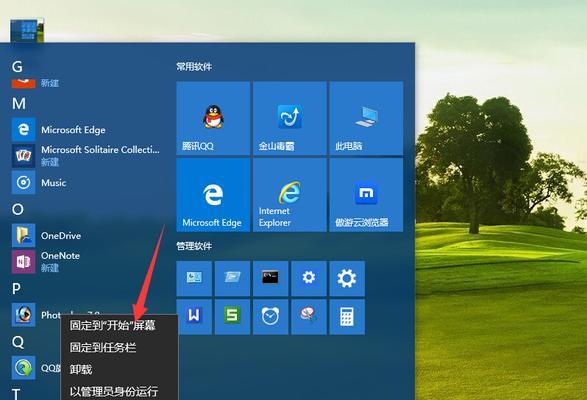Open the Run dialog small tile
The width and height of the screenshot is (587, 400).
[232, 278]
